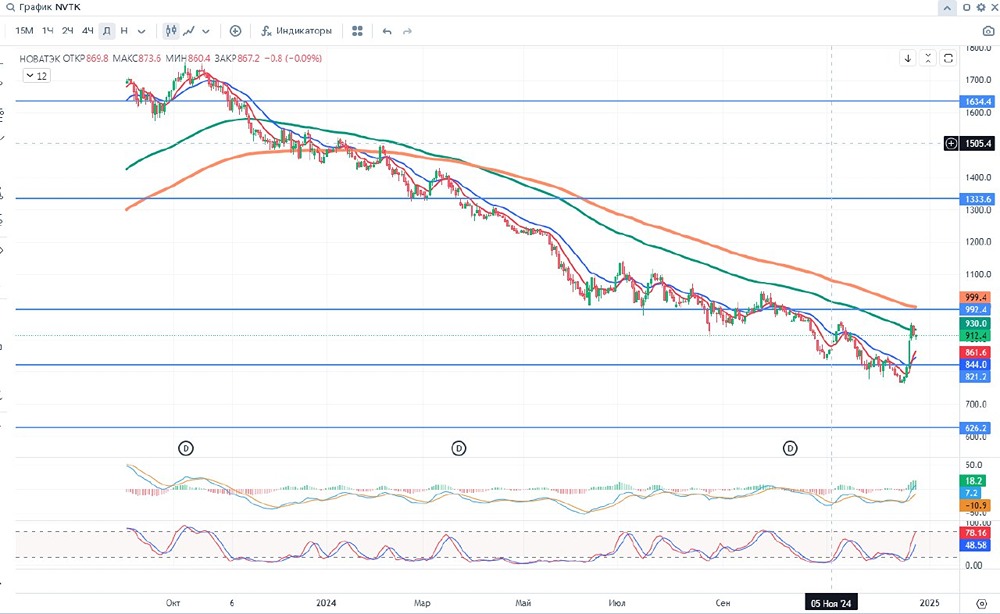Select the Д daily timeframe

pos(107,31)
